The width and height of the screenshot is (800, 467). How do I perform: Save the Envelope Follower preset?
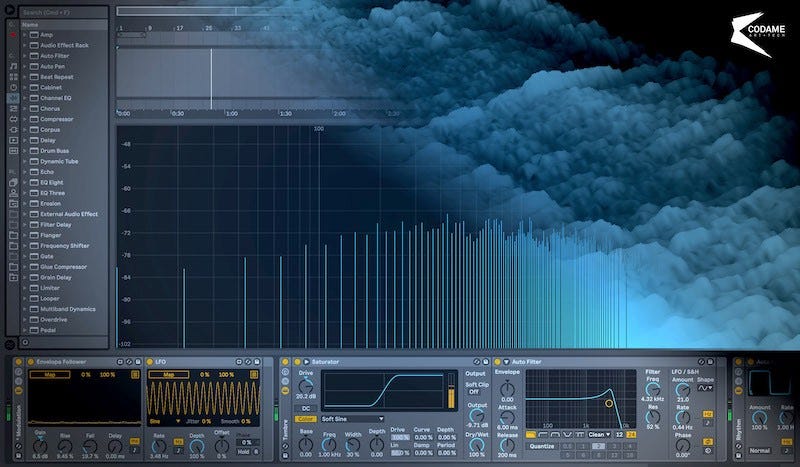click(138, 362)
